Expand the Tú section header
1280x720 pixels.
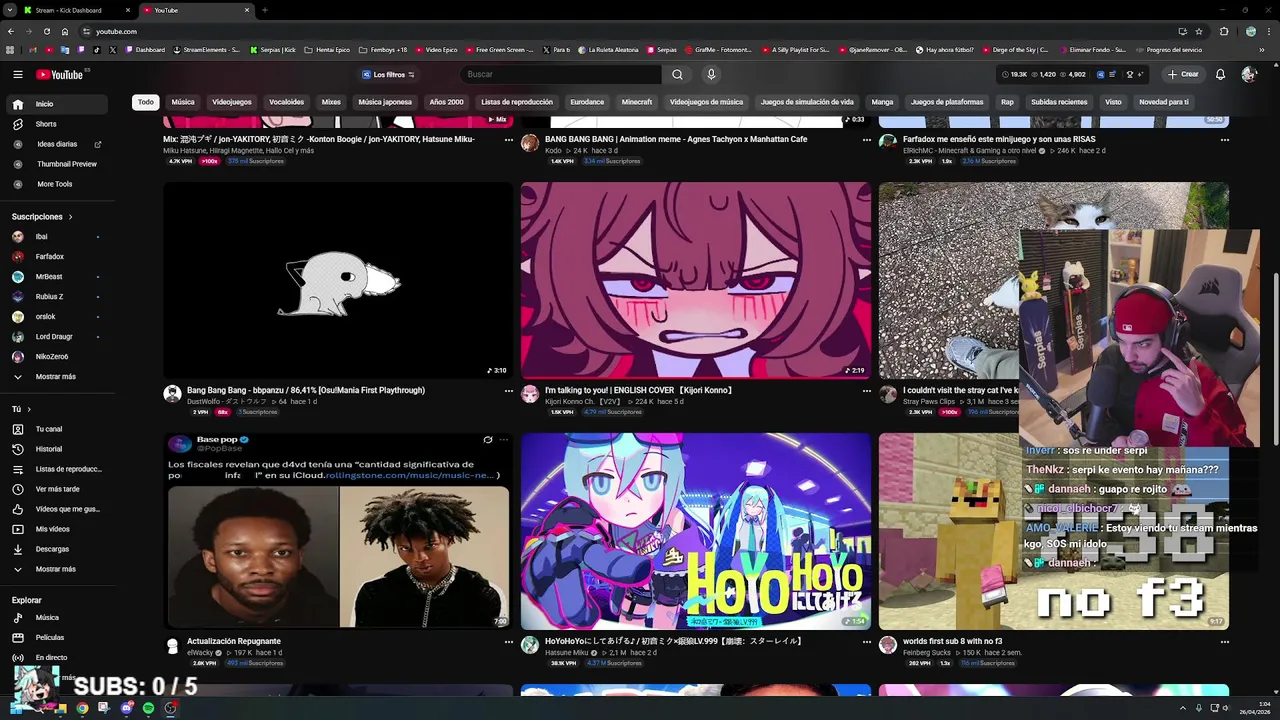click(x=21, y=409)
